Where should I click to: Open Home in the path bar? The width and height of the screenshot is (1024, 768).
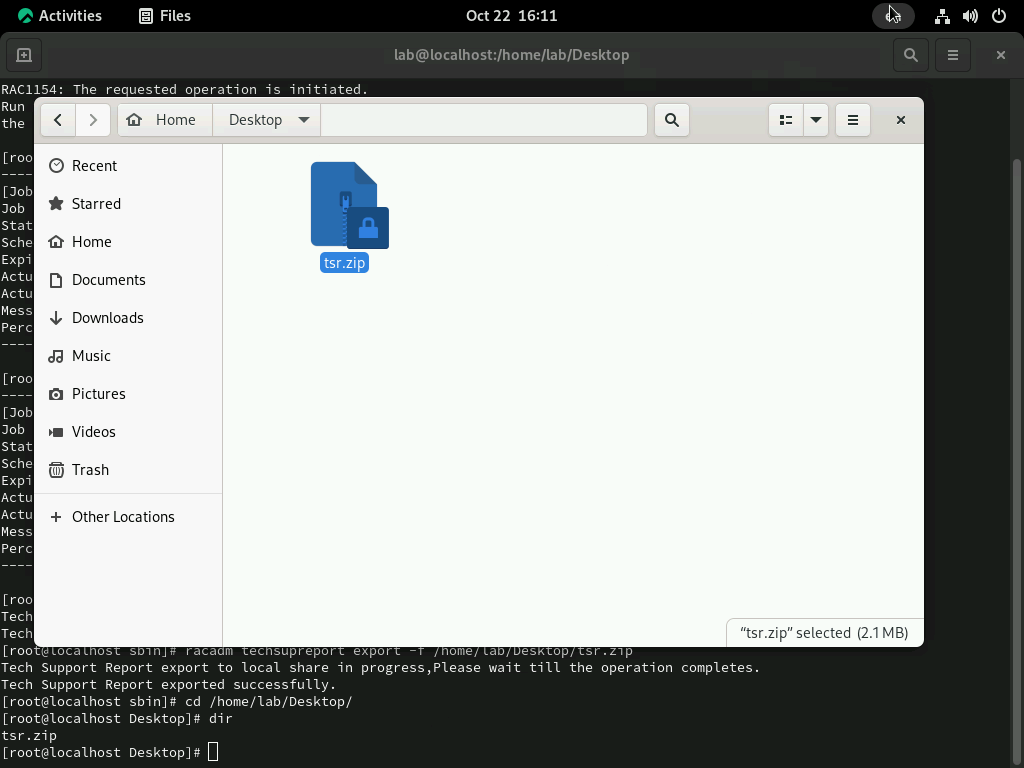pyautogui.click(x=165, y=120)
